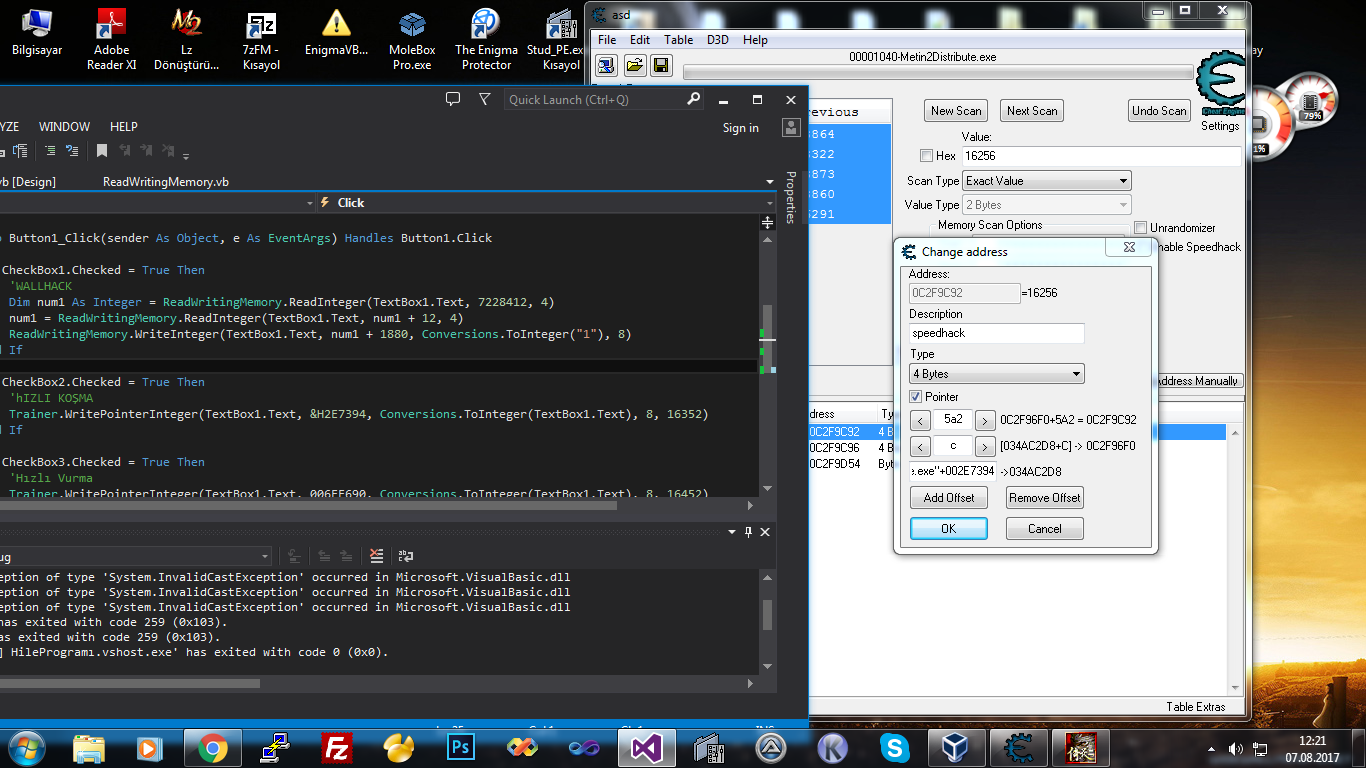The height and width of the screenshot is (768, 1366).
Task: Click the New Scan button
Action: [956, 111]
